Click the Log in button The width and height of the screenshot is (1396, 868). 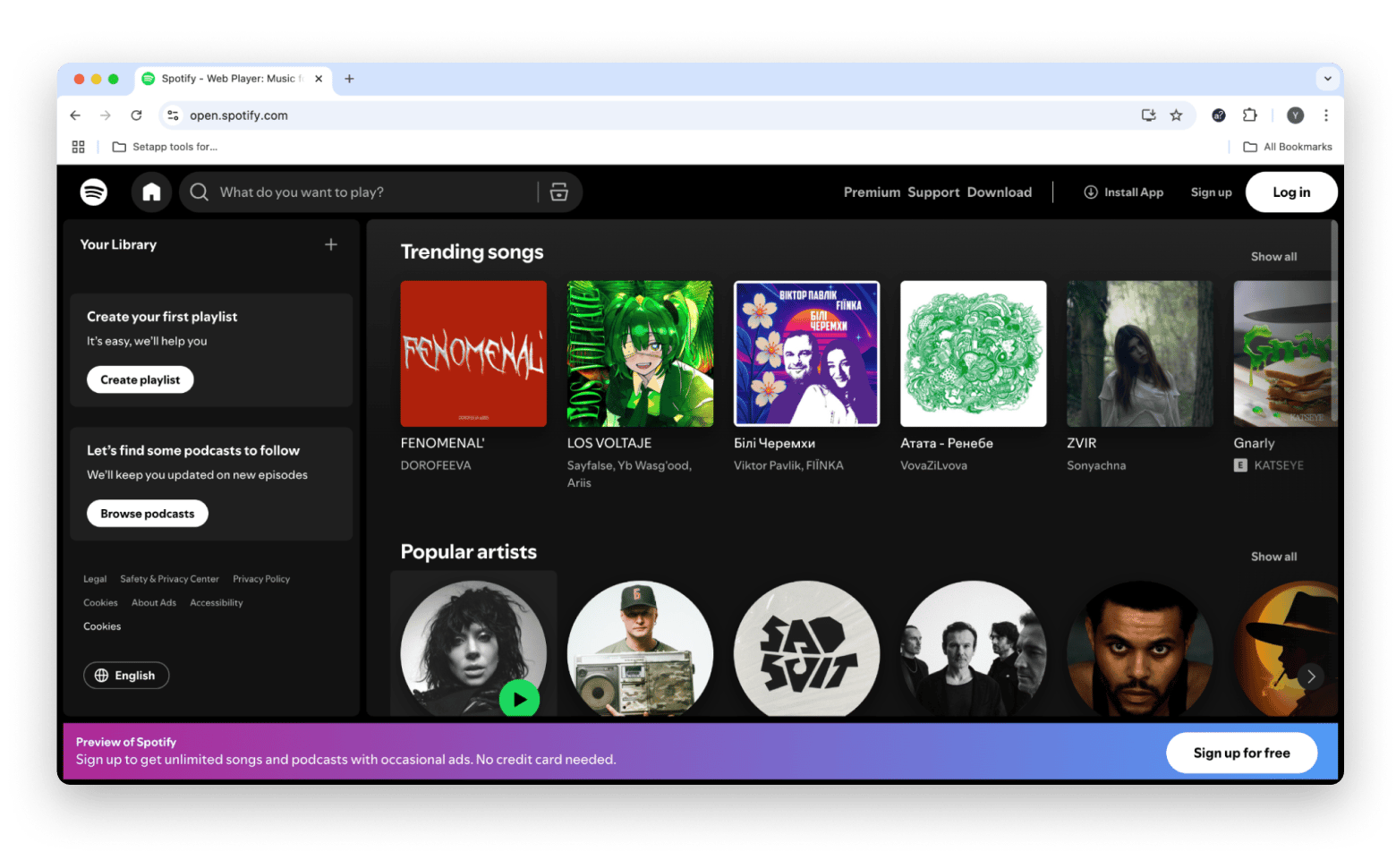[1290, 192]
